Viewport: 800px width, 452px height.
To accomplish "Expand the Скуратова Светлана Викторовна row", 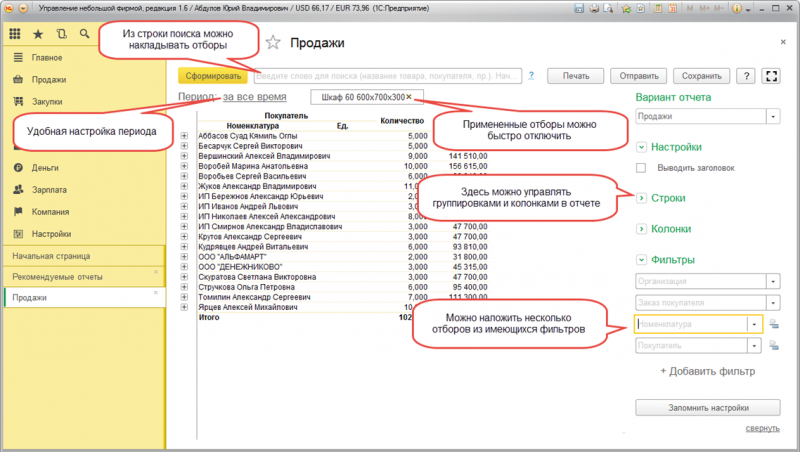I will (x=184, y=277).
